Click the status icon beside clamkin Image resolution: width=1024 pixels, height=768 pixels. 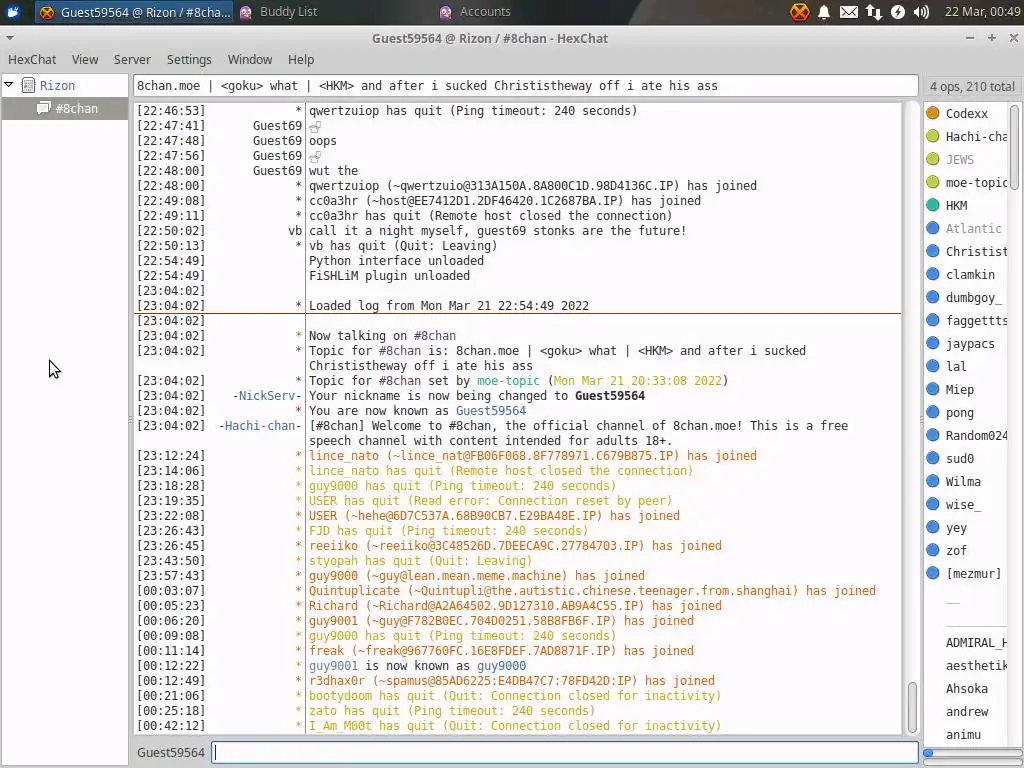click(933, 274)
